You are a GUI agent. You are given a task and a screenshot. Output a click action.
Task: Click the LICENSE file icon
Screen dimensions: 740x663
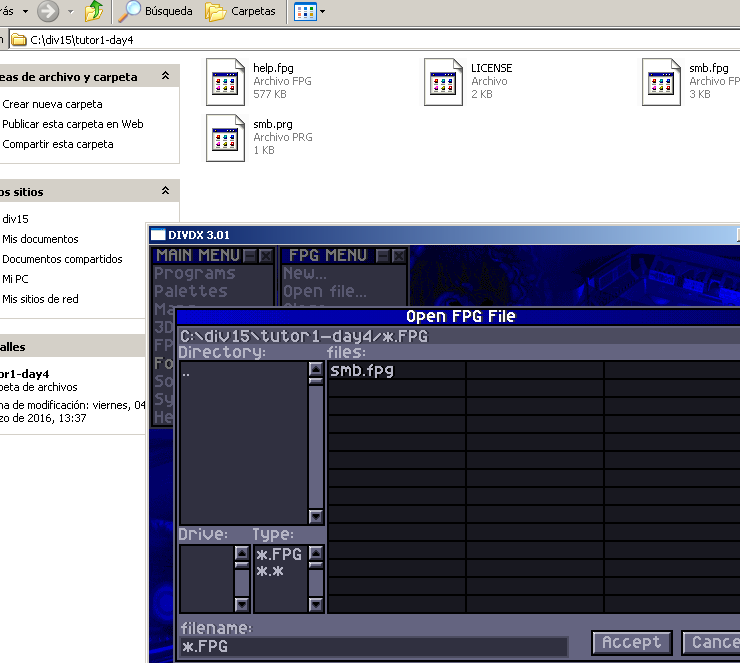click(x=443, y=82)
